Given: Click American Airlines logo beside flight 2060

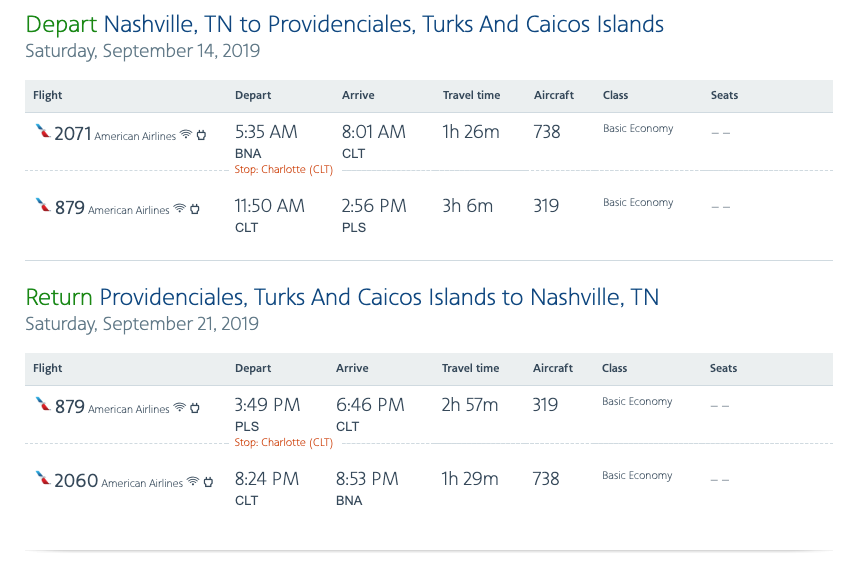Looking at the screenshot, I should (x=42, y=478).
